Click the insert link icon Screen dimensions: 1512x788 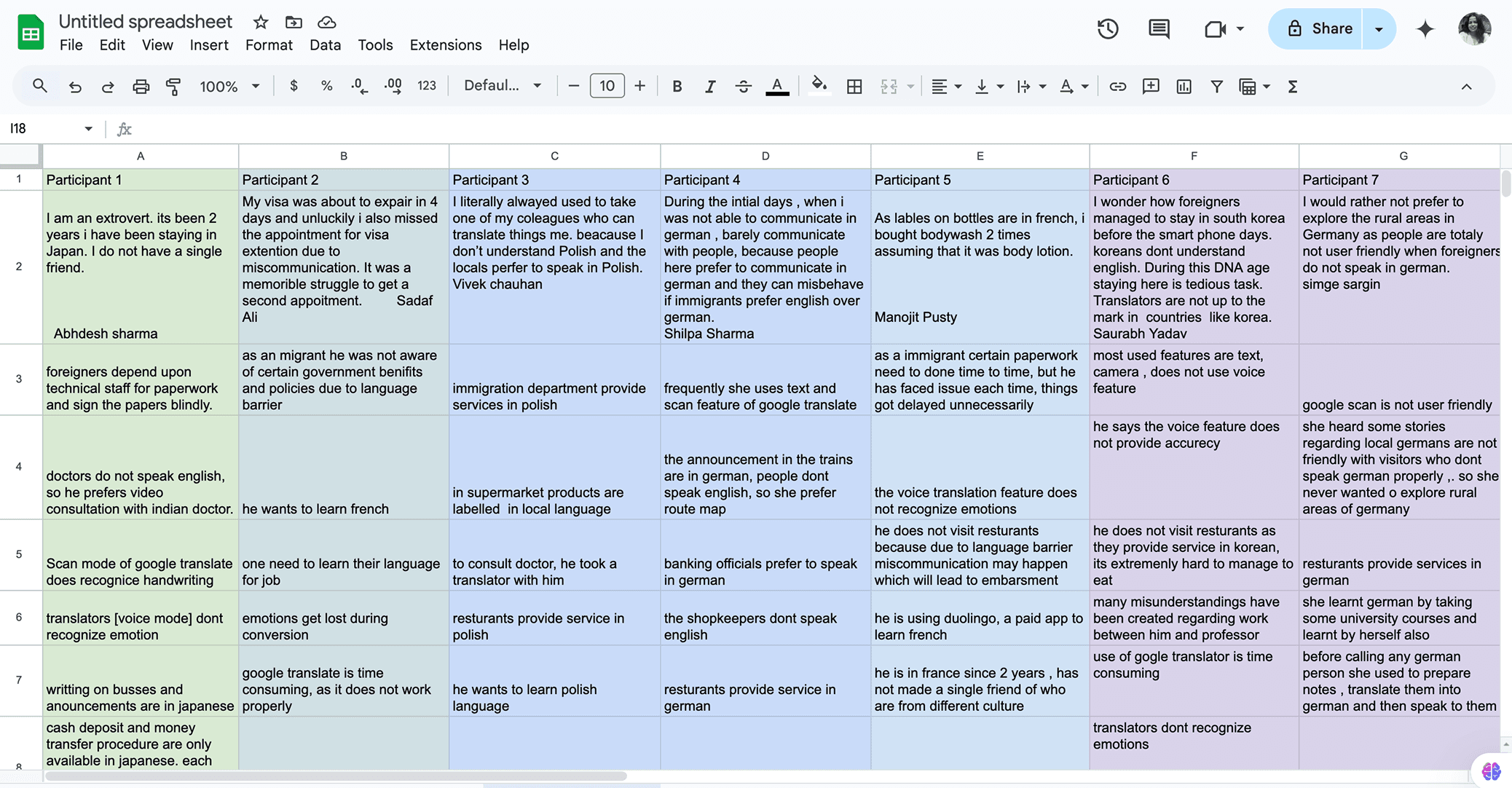1117,87
